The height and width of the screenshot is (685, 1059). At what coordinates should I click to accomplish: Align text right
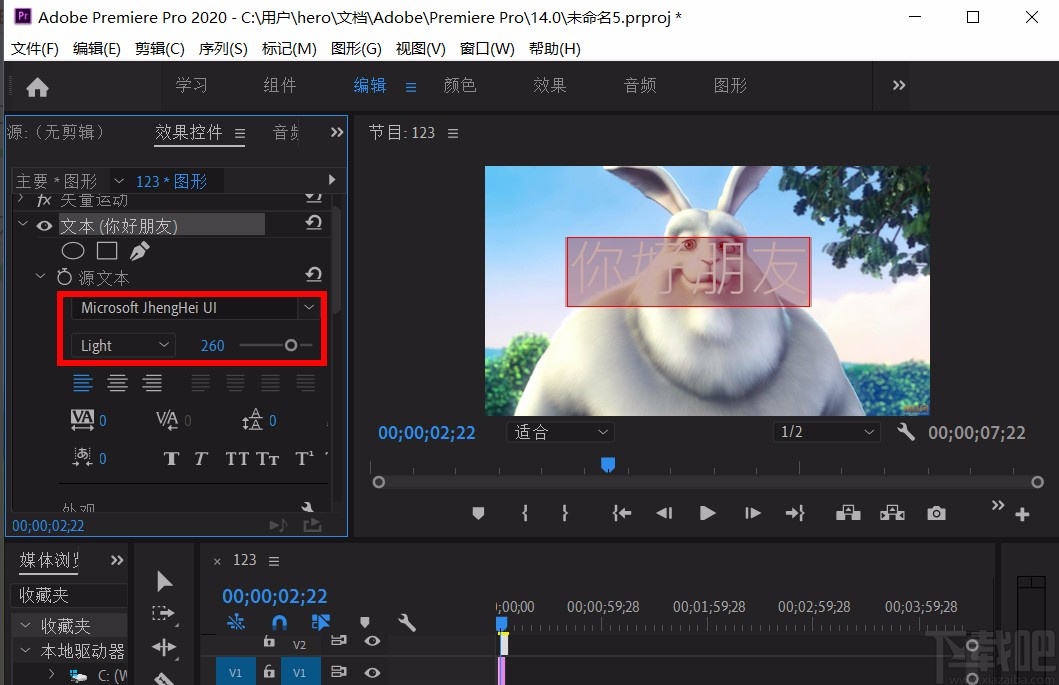[x=152, y=383]
